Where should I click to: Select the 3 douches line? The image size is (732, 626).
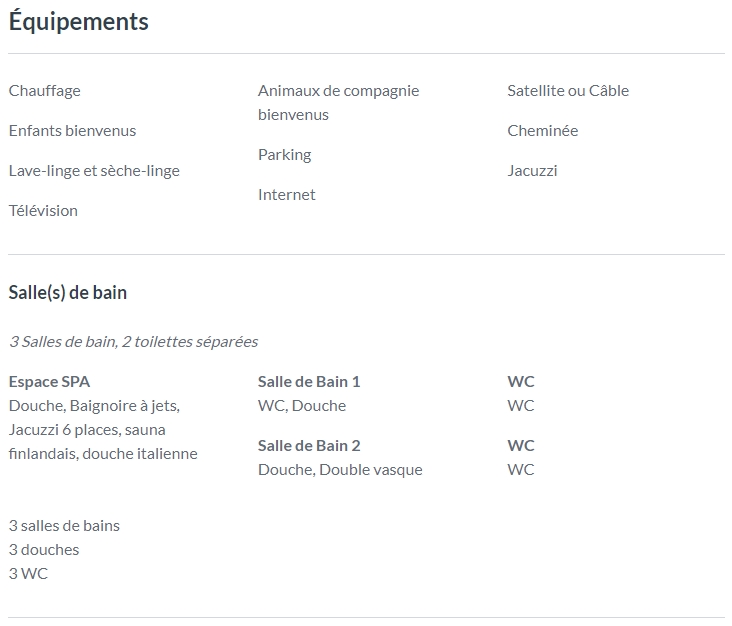pyautogui.click(x=44, y=550)
